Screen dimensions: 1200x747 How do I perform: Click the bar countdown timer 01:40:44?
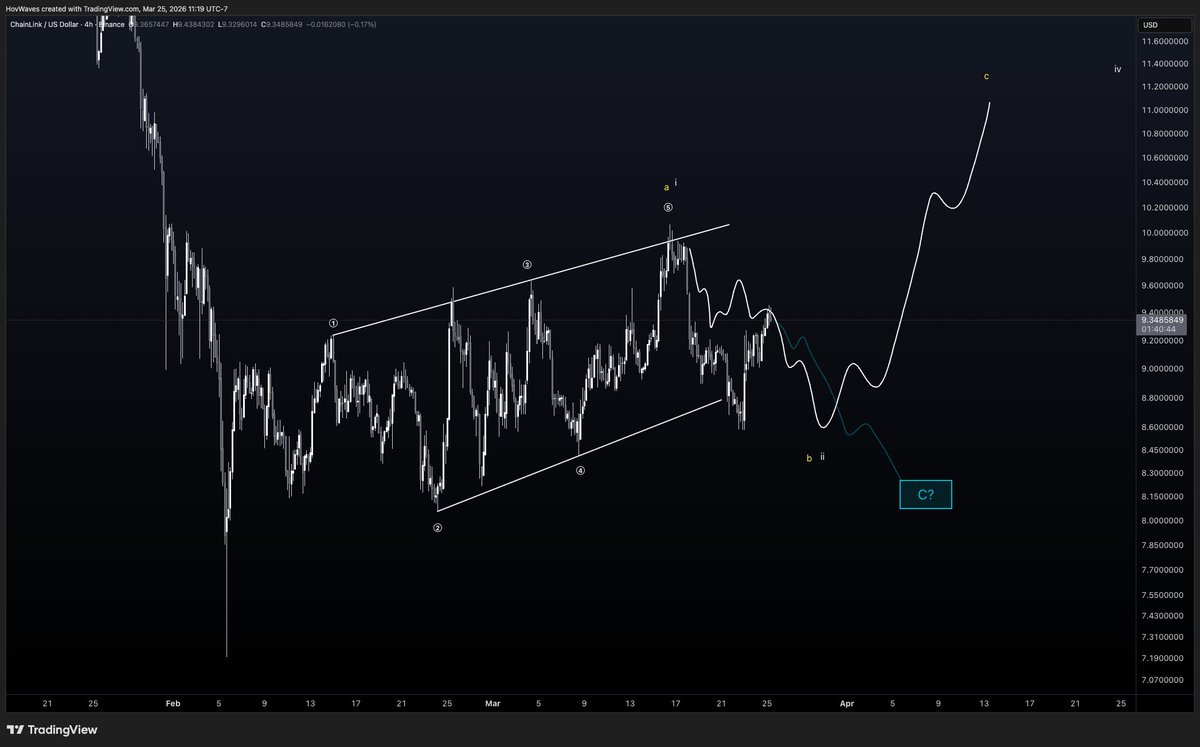coord(1158,330)
